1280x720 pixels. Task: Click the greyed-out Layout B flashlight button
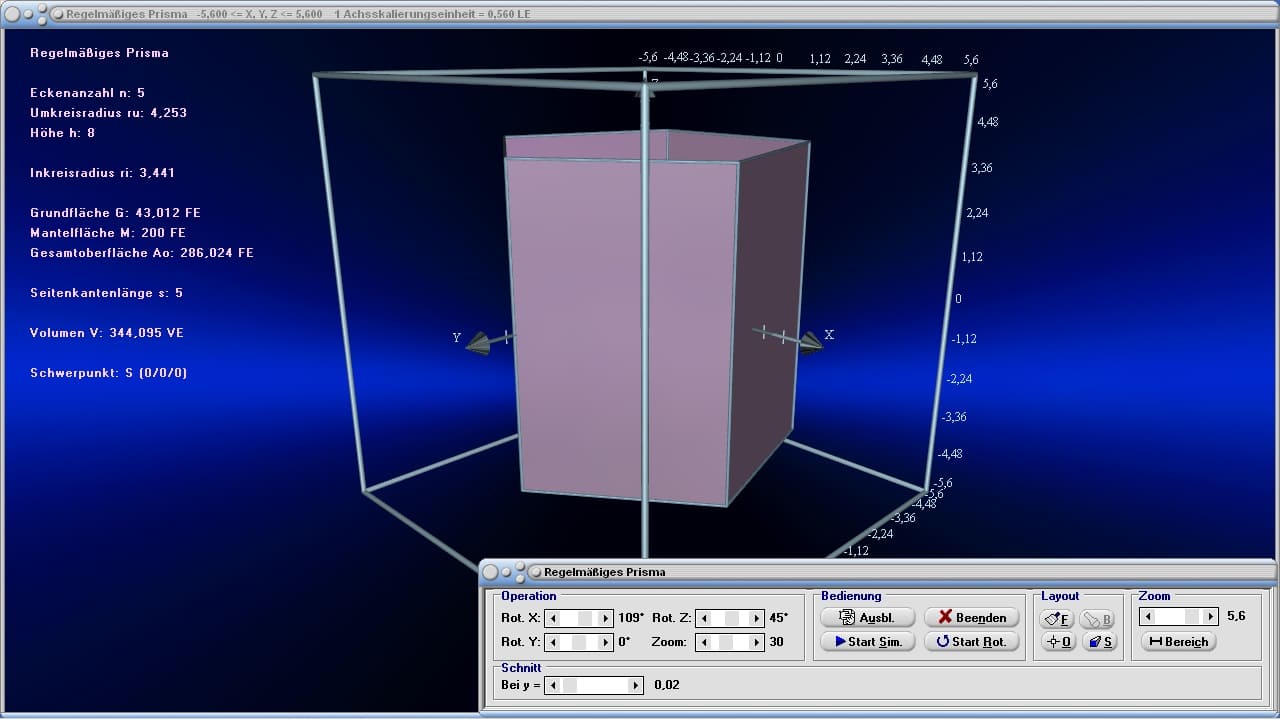1098,619
